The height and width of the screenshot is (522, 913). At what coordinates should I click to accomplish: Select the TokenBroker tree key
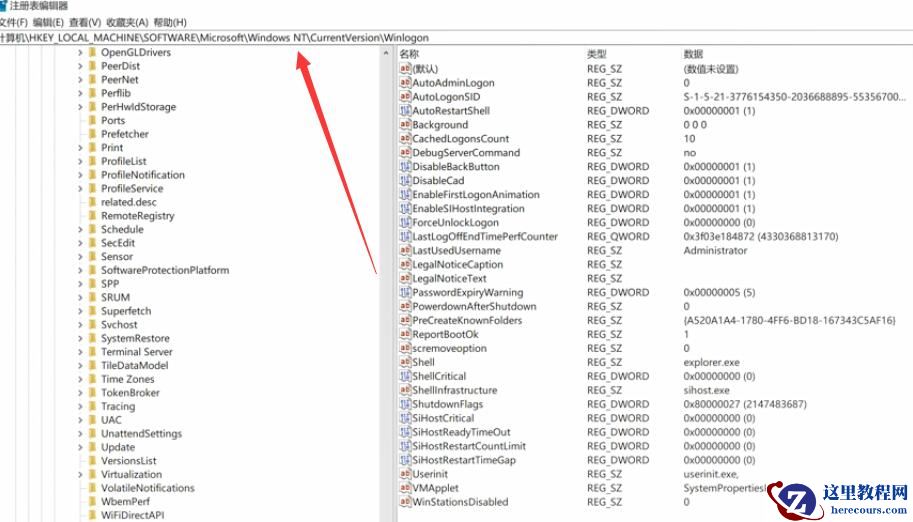click(x=130, y=393)
